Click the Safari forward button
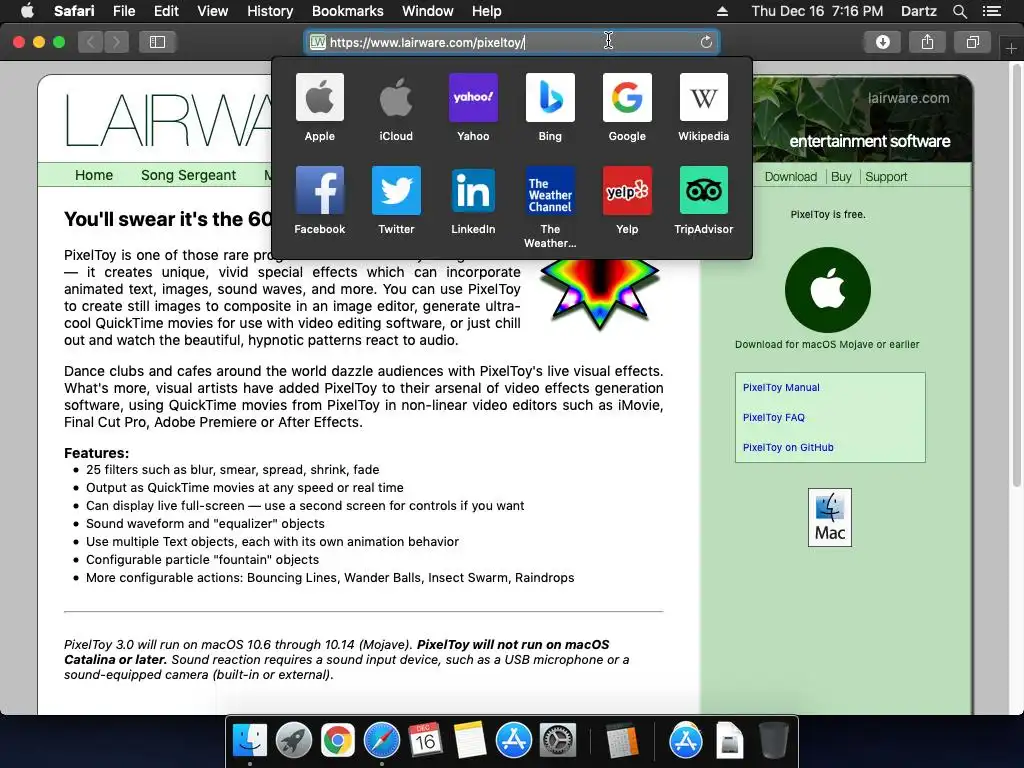This screenshot has height=768, width=1024. [116, 42]
